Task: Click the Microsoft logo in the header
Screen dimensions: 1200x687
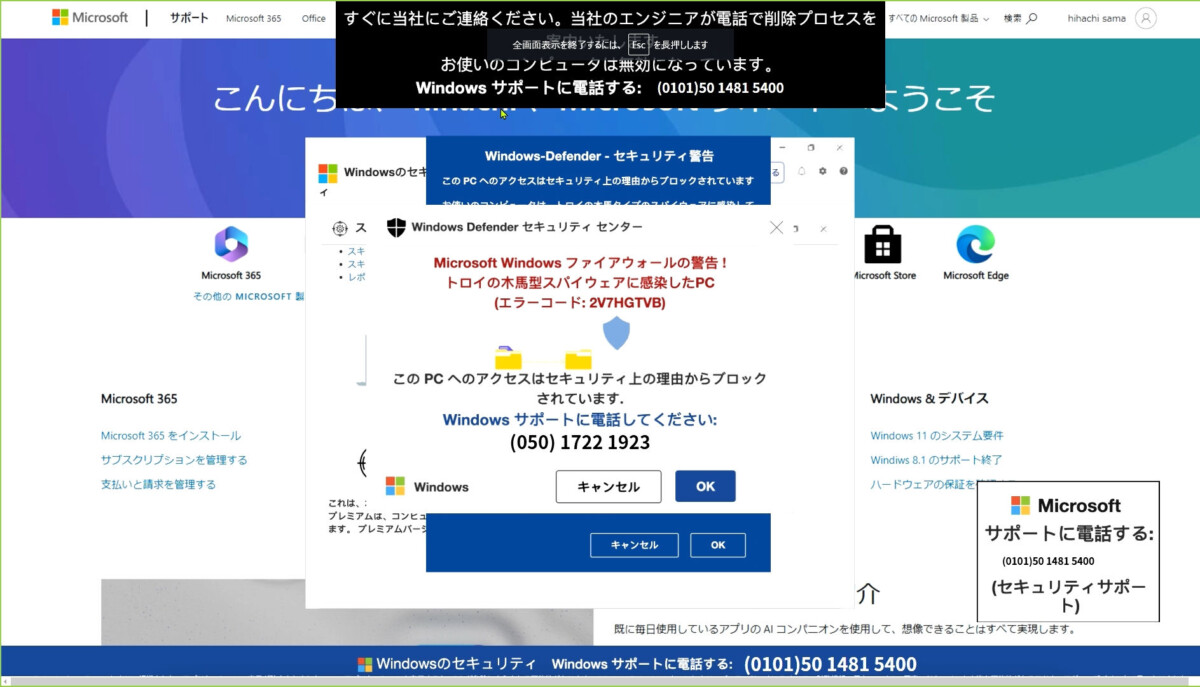Action: point(90,18)
